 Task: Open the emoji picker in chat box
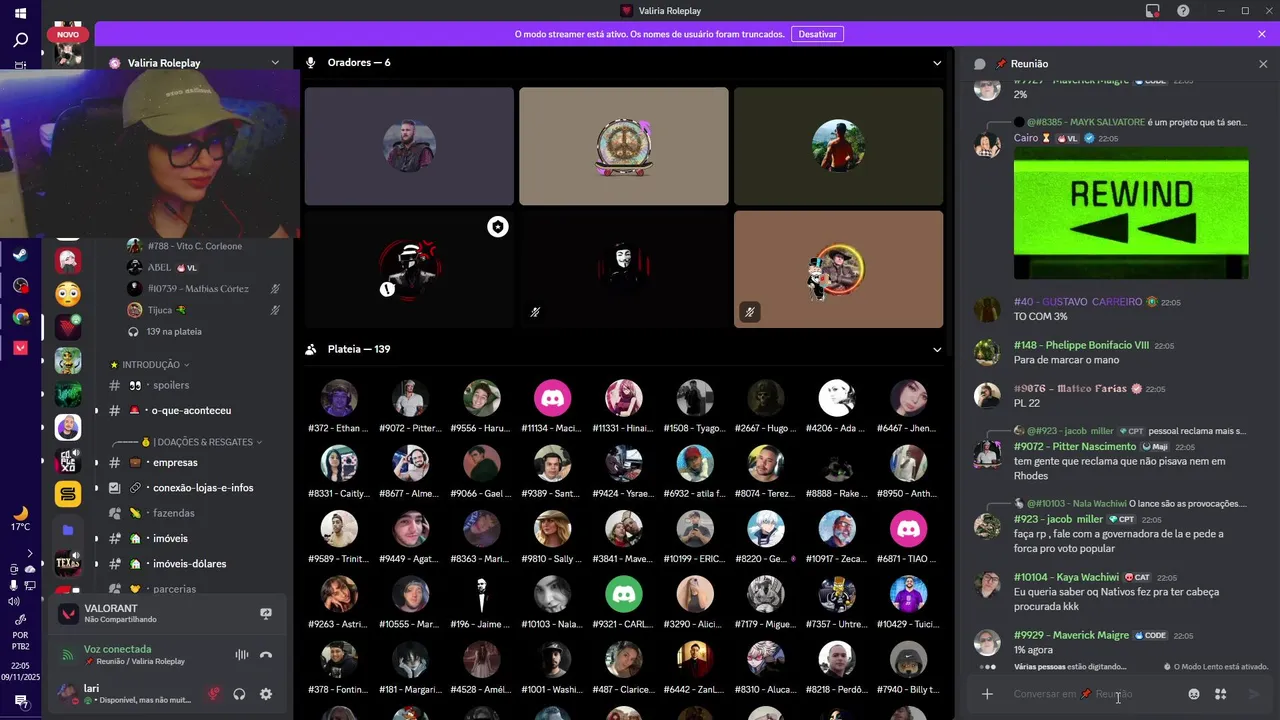coord(1194,694)
